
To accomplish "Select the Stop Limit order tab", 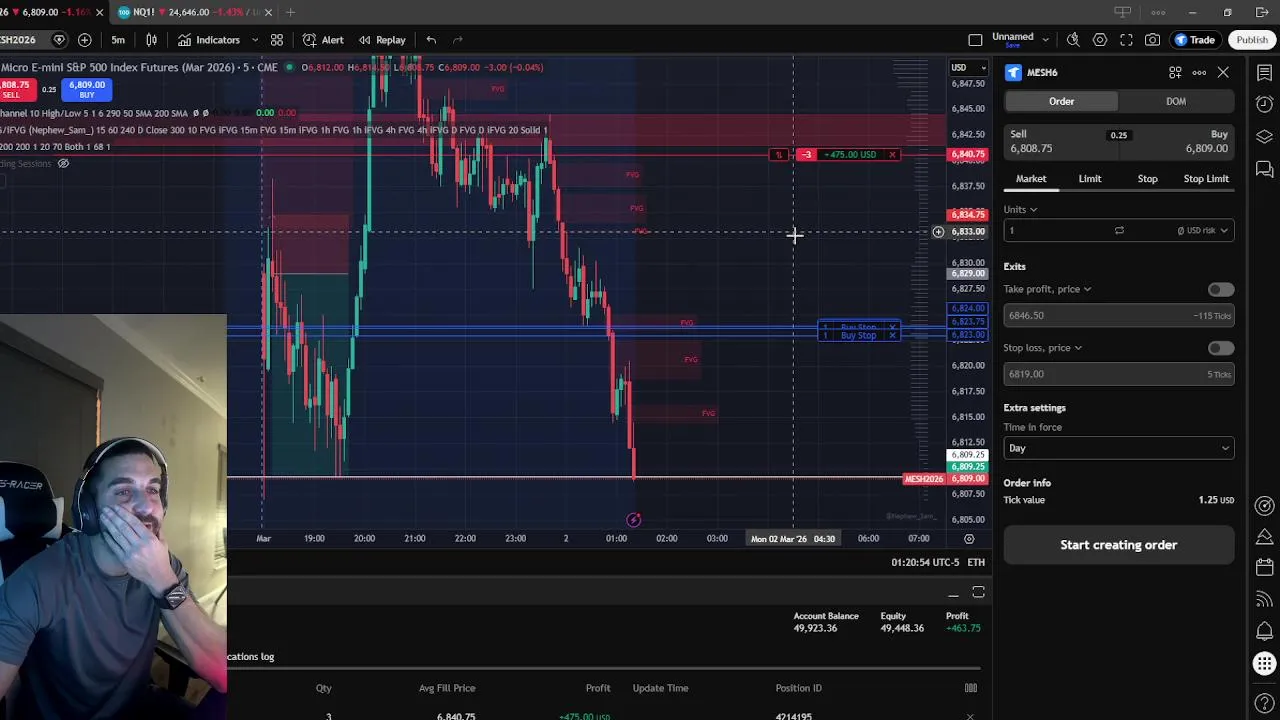I will pos(1206,179).
